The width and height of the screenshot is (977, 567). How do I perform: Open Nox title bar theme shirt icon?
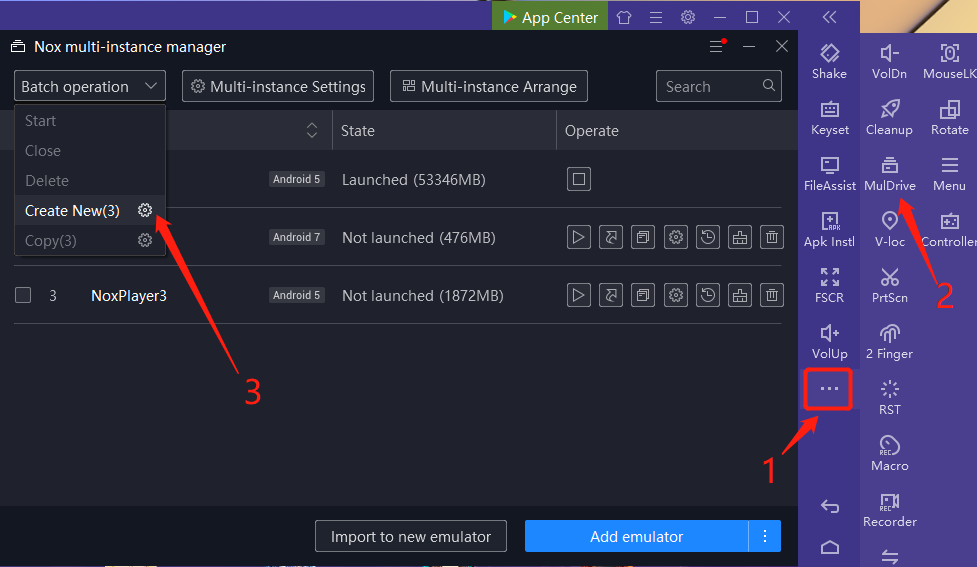pos(624,17)
